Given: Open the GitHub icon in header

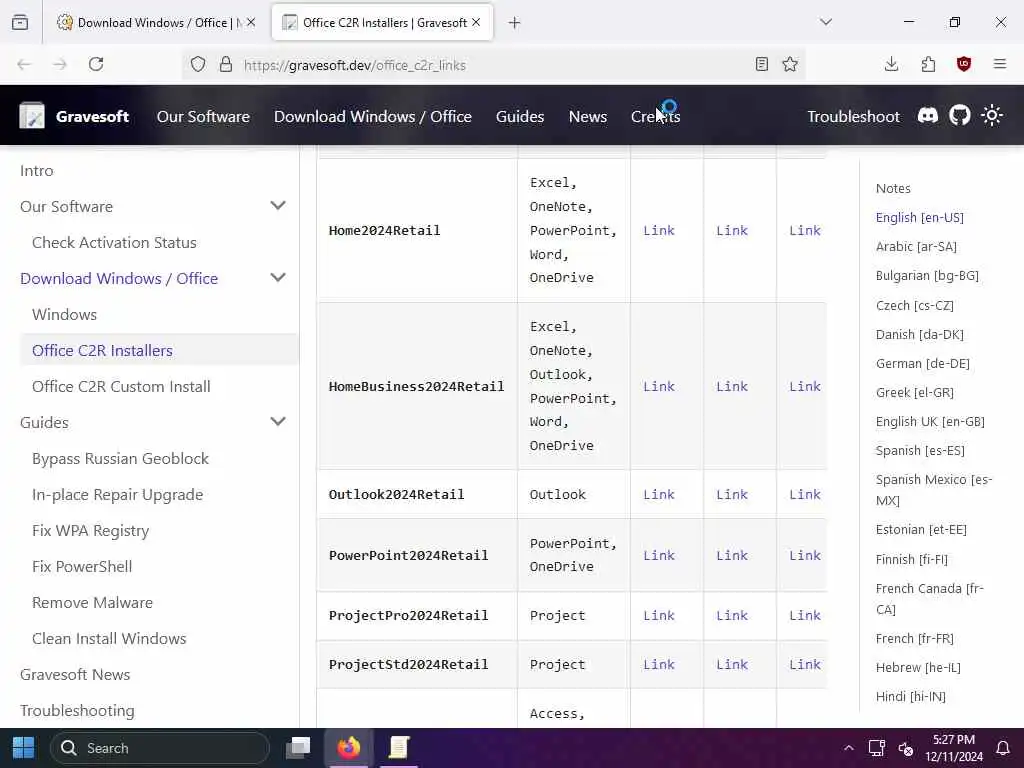Looking at the screenshot, I should (x=959, y=116).
